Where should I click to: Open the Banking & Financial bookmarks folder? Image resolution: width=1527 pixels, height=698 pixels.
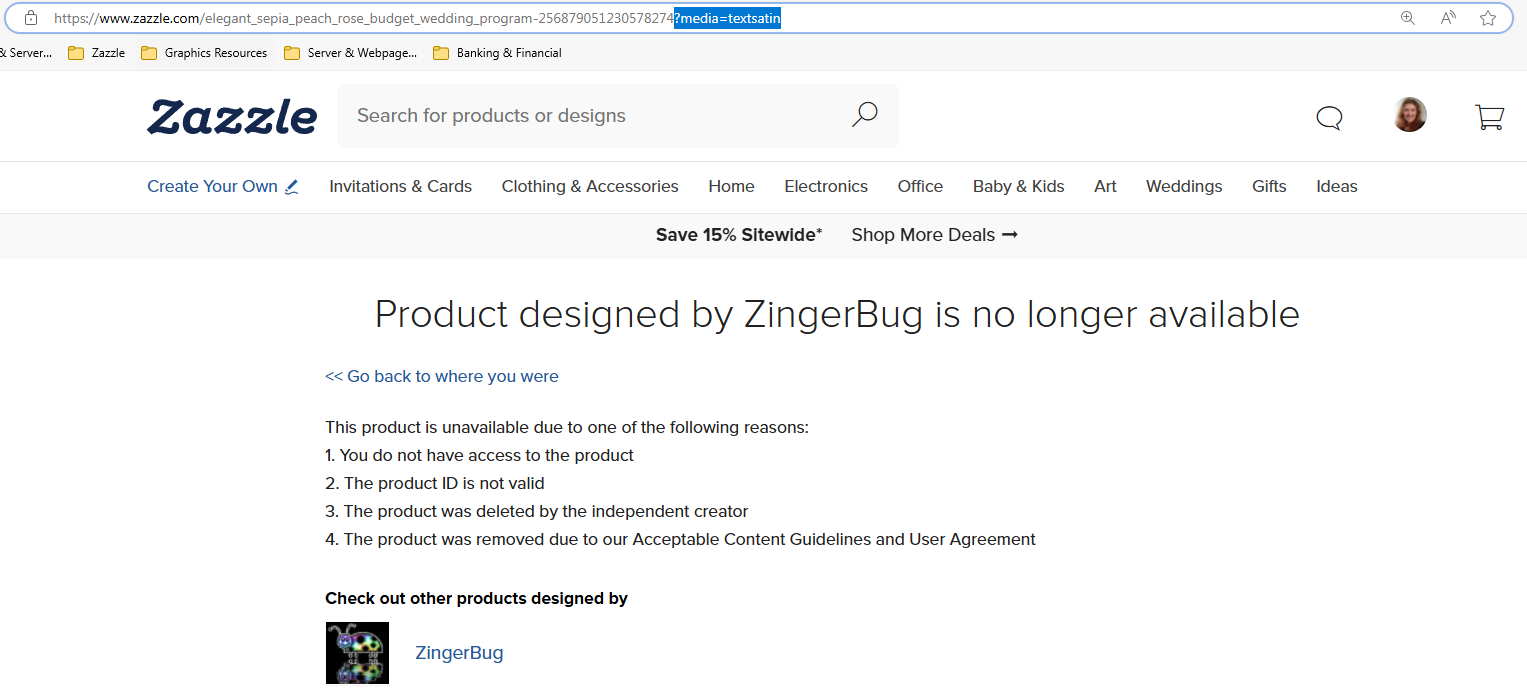498,53
